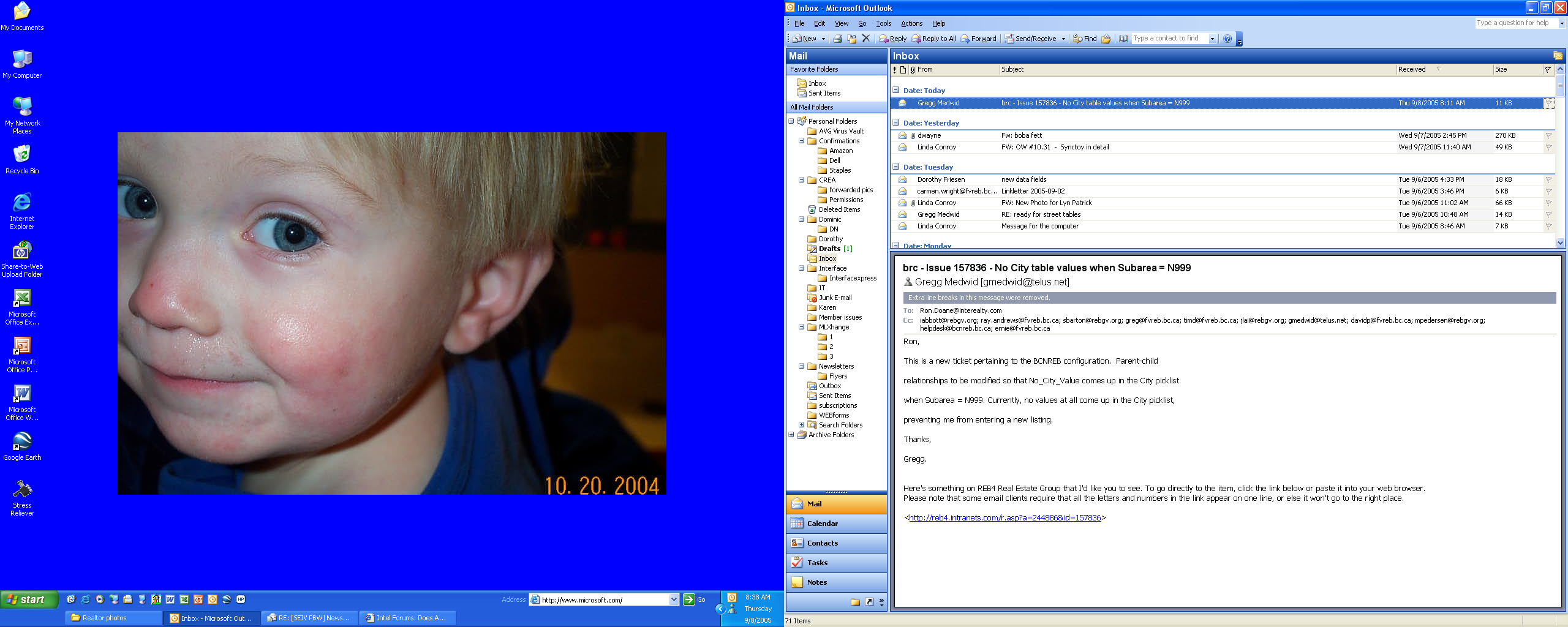Screen dimensions: 1568x627
Task: Open the Actions menu
Action: (911, 23)
